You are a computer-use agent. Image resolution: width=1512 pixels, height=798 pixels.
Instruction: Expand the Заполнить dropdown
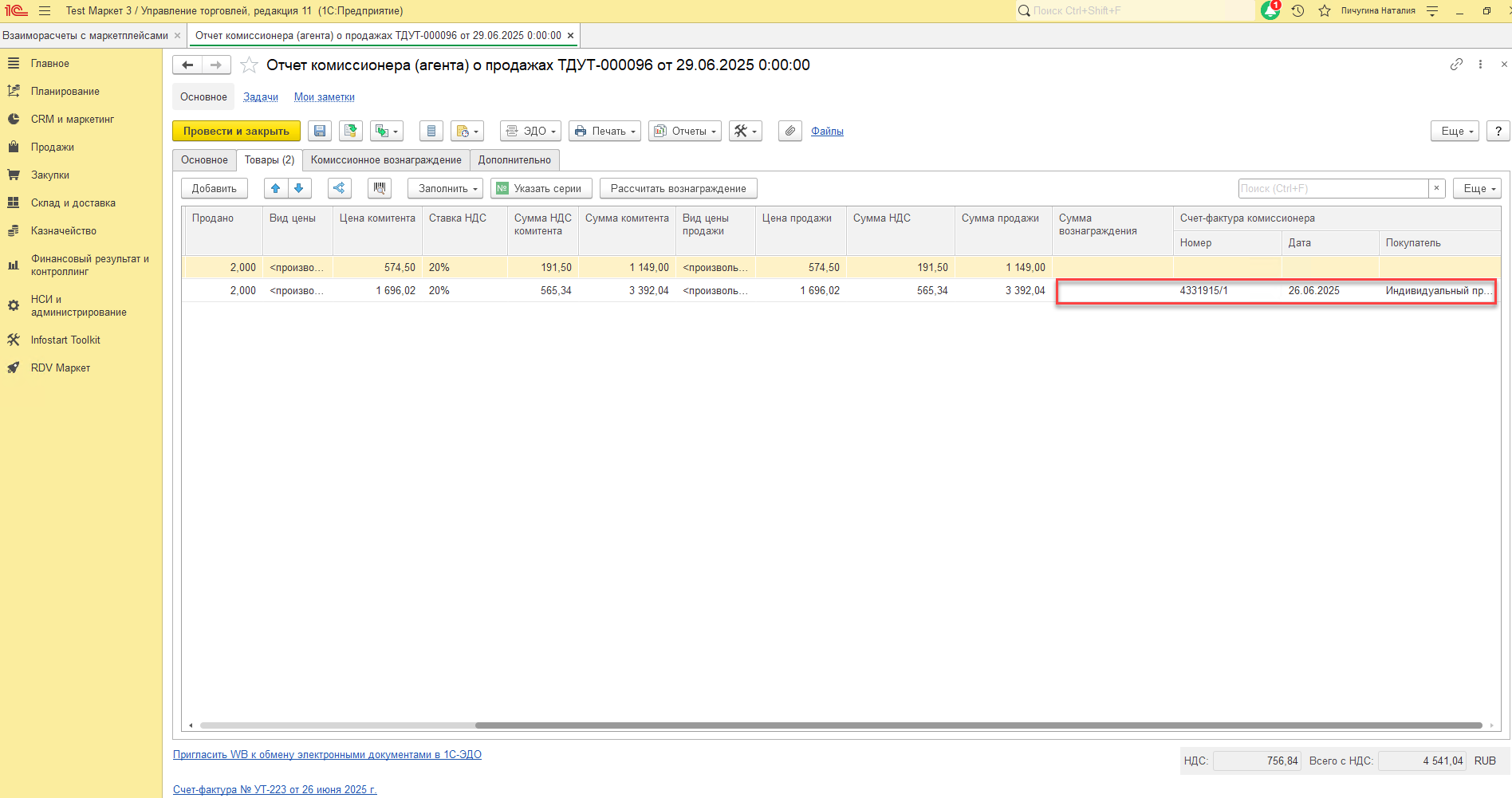[x=445, y=189]
